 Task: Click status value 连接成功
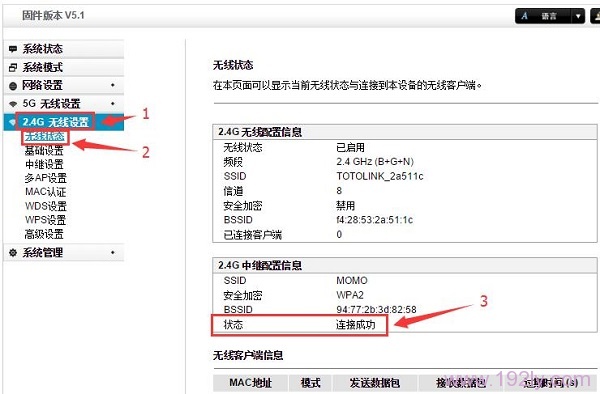pos(355,325)
